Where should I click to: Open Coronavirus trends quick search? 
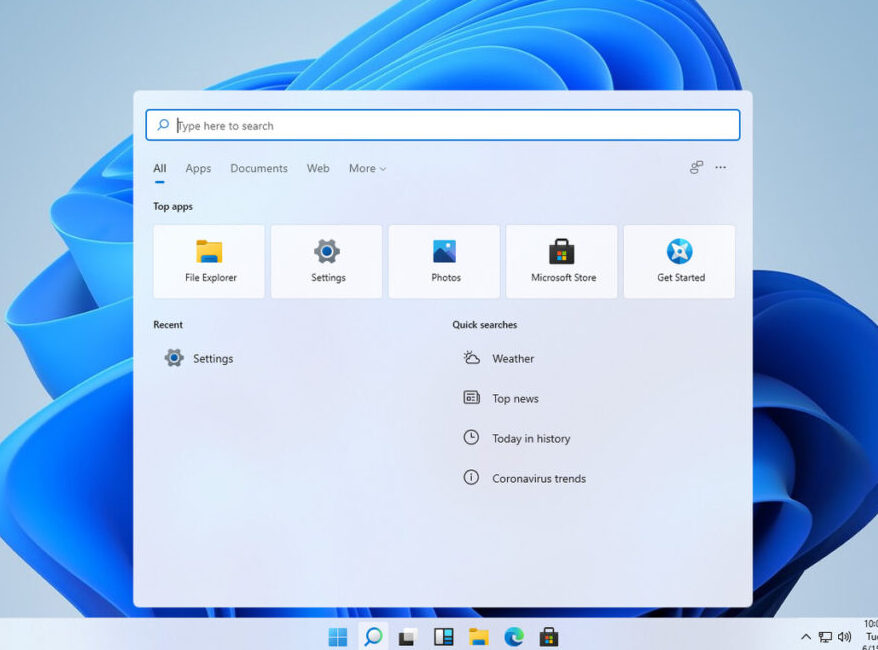click(524, 478)
